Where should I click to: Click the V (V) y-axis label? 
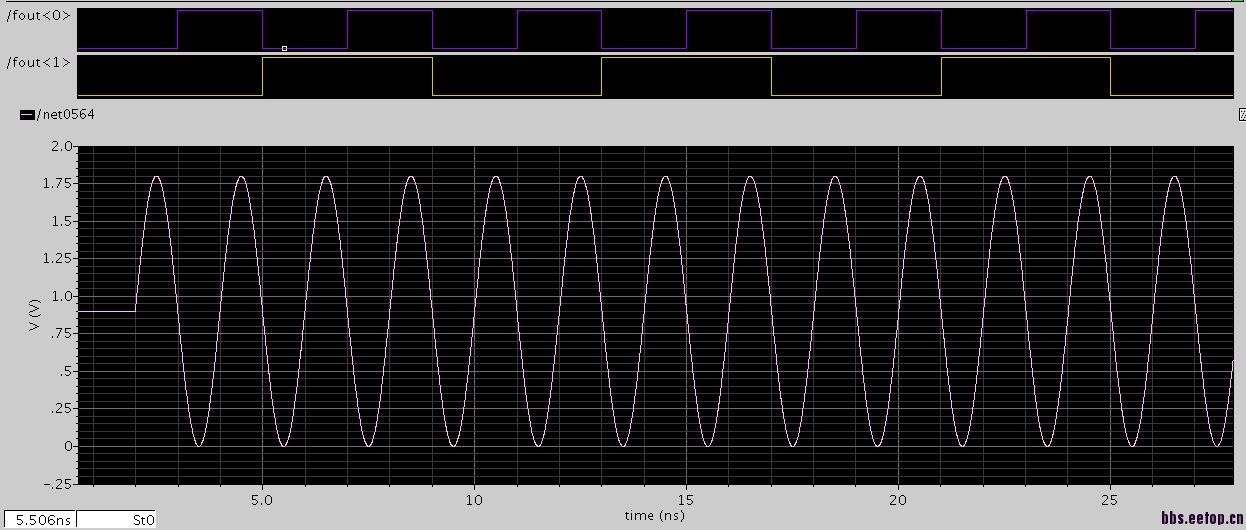pos(34,314)
